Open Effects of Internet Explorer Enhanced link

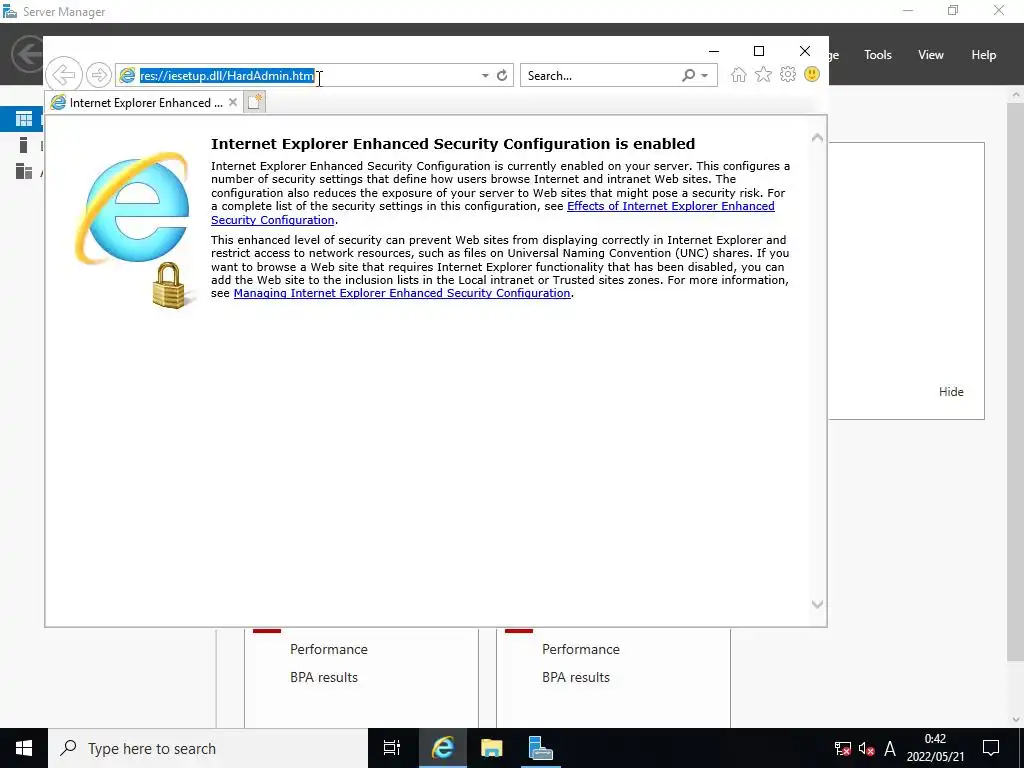(x=671, y=206)
